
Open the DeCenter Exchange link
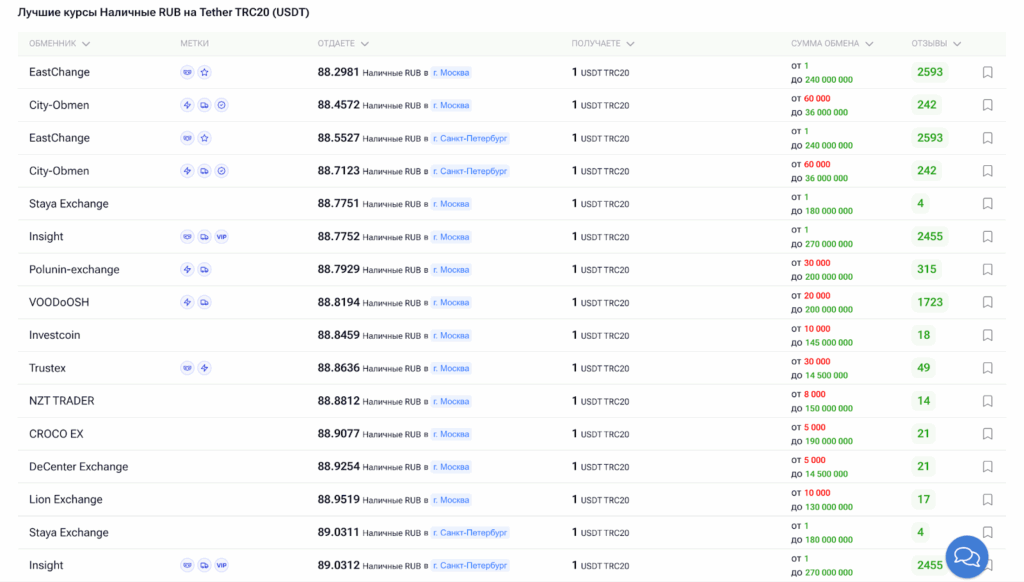pos(79,467)
